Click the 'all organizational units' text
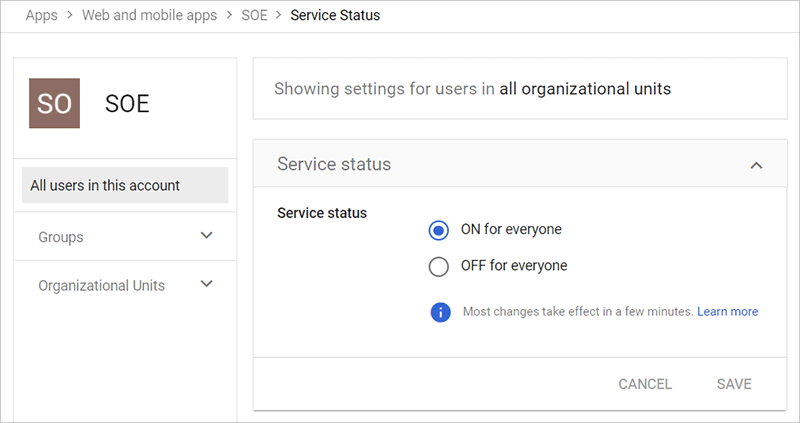800x423 pixels. pos(585,89)
